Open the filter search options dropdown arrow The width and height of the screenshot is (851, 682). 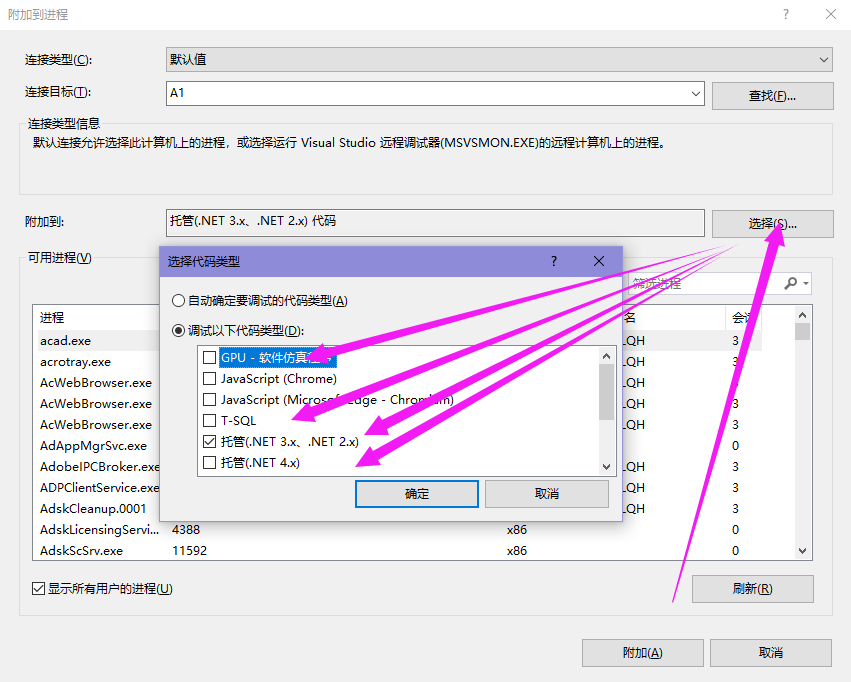(x=805, y=283)
